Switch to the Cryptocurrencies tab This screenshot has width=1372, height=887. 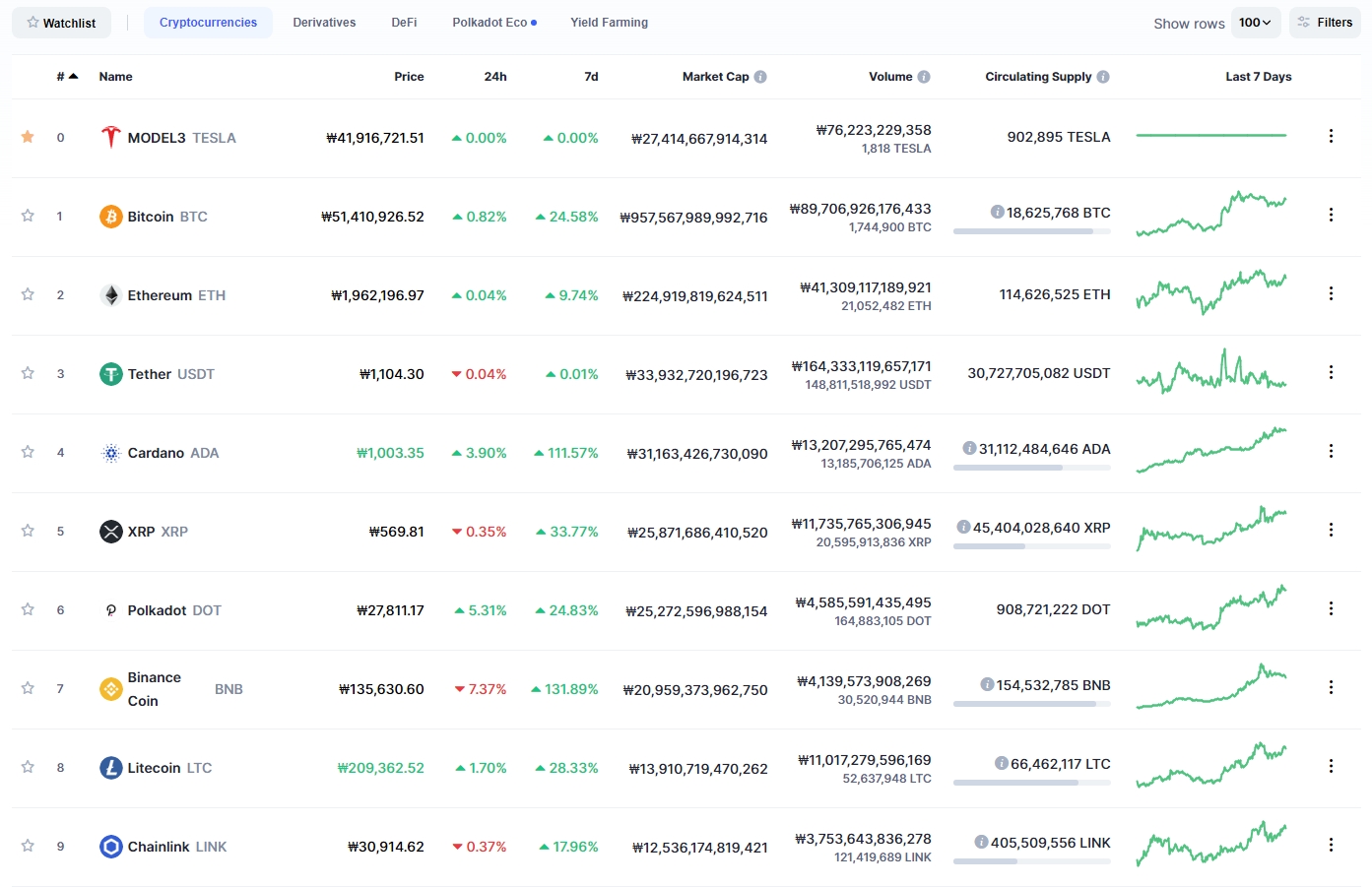click(x=208, y=23)
